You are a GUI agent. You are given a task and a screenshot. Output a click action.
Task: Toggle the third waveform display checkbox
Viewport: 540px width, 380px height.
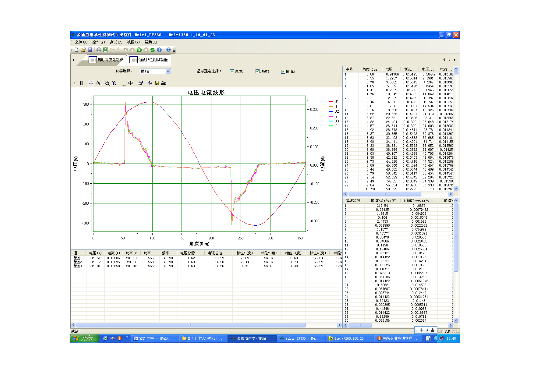(283, 71)
